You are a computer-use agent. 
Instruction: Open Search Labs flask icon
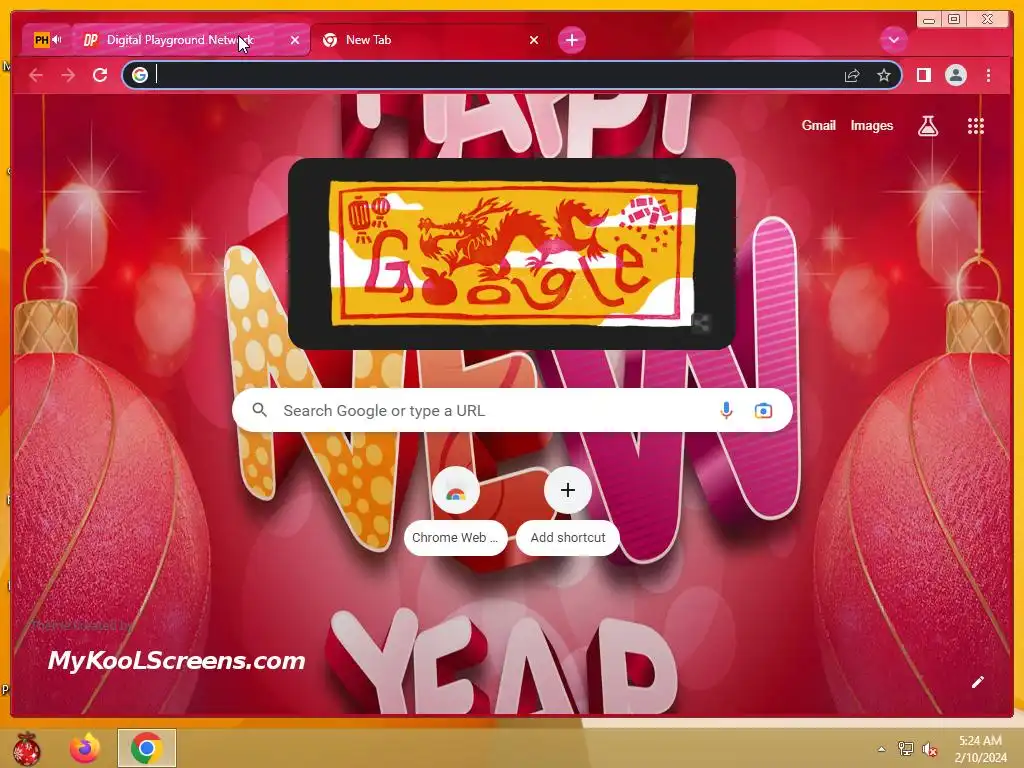[927, 126]
